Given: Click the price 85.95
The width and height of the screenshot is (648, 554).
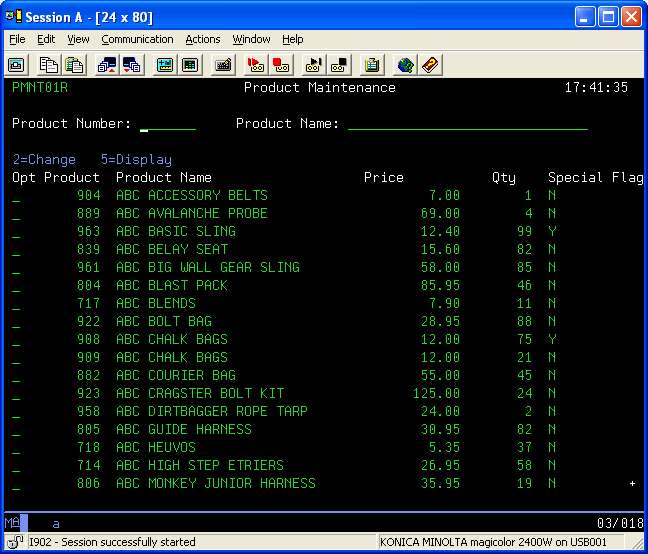Looking at the screenshot, I should [440, 285].
